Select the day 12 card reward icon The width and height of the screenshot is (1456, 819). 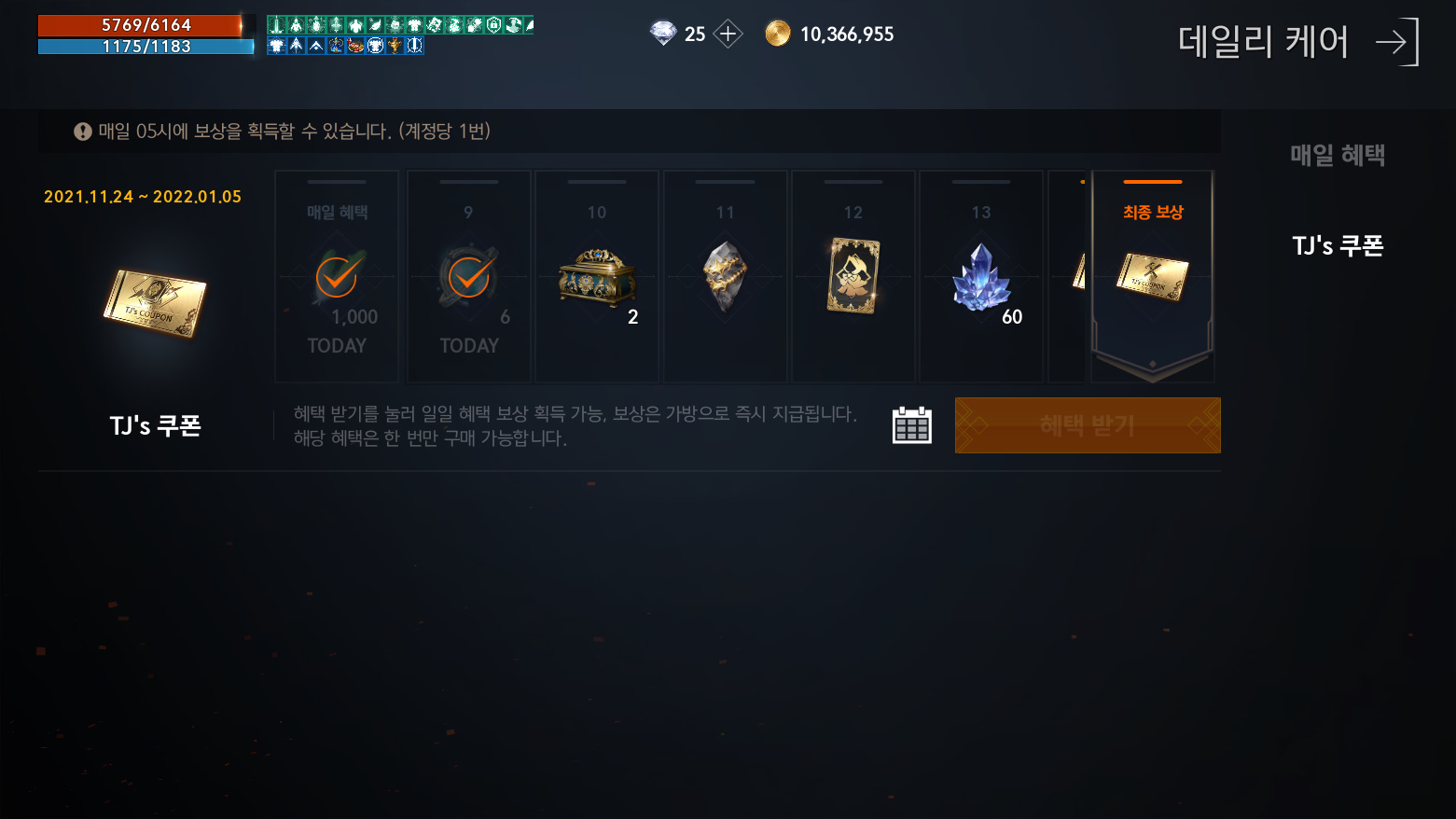click(x=853, y=276)
